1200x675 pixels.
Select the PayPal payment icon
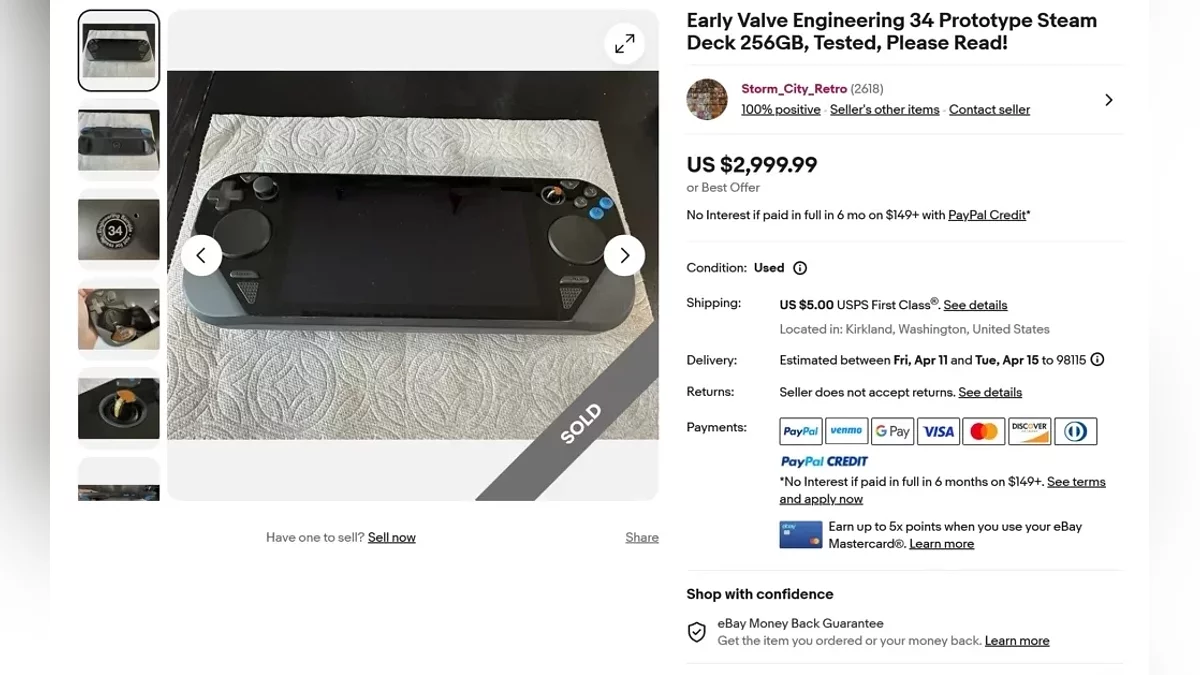click(801, 431)
